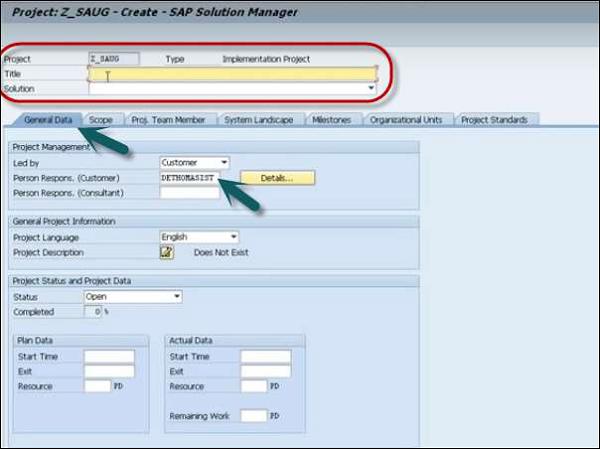This screenshot has width=600, height=449.
Task: Open the Project Language dropdown
Action: [199, 237]
